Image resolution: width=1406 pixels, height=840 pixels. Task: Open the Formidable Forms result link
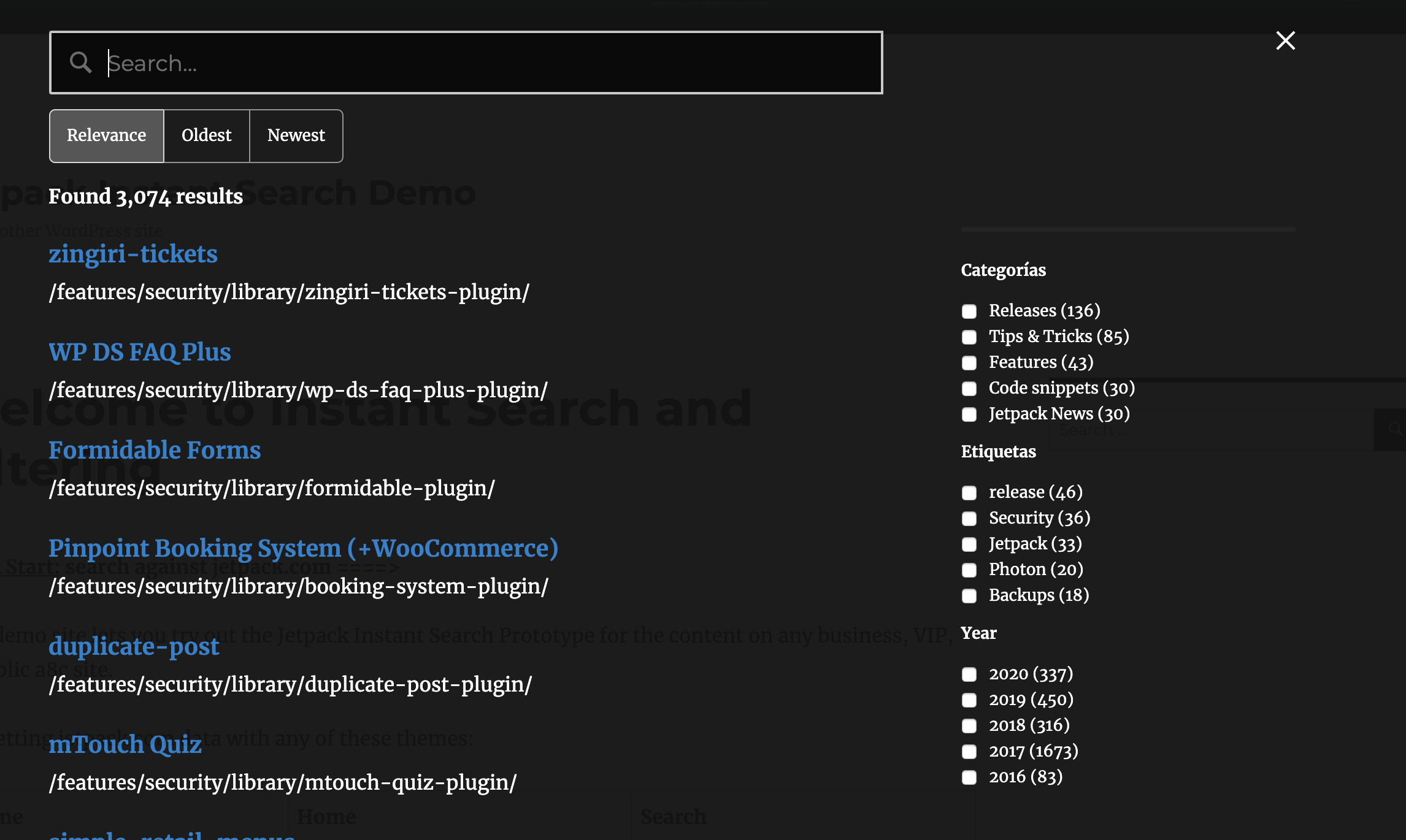point(155,451)
